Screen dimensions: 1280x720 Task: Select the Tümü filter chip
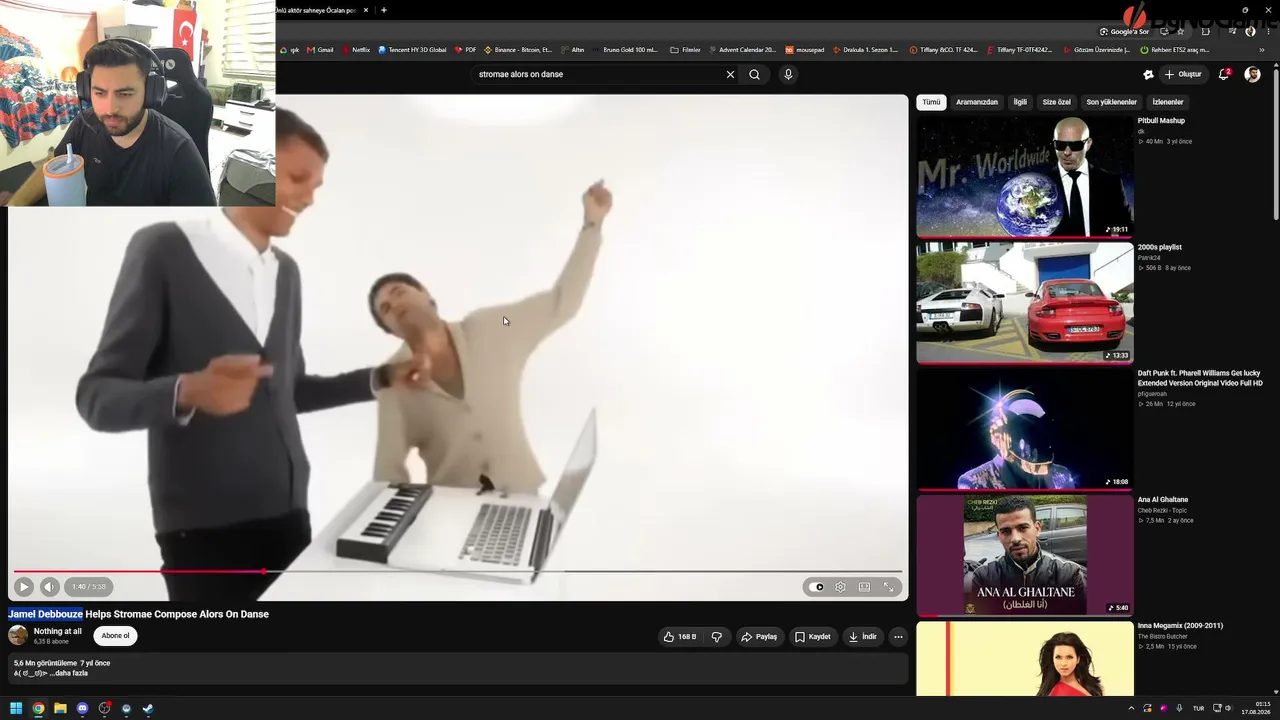931,102
